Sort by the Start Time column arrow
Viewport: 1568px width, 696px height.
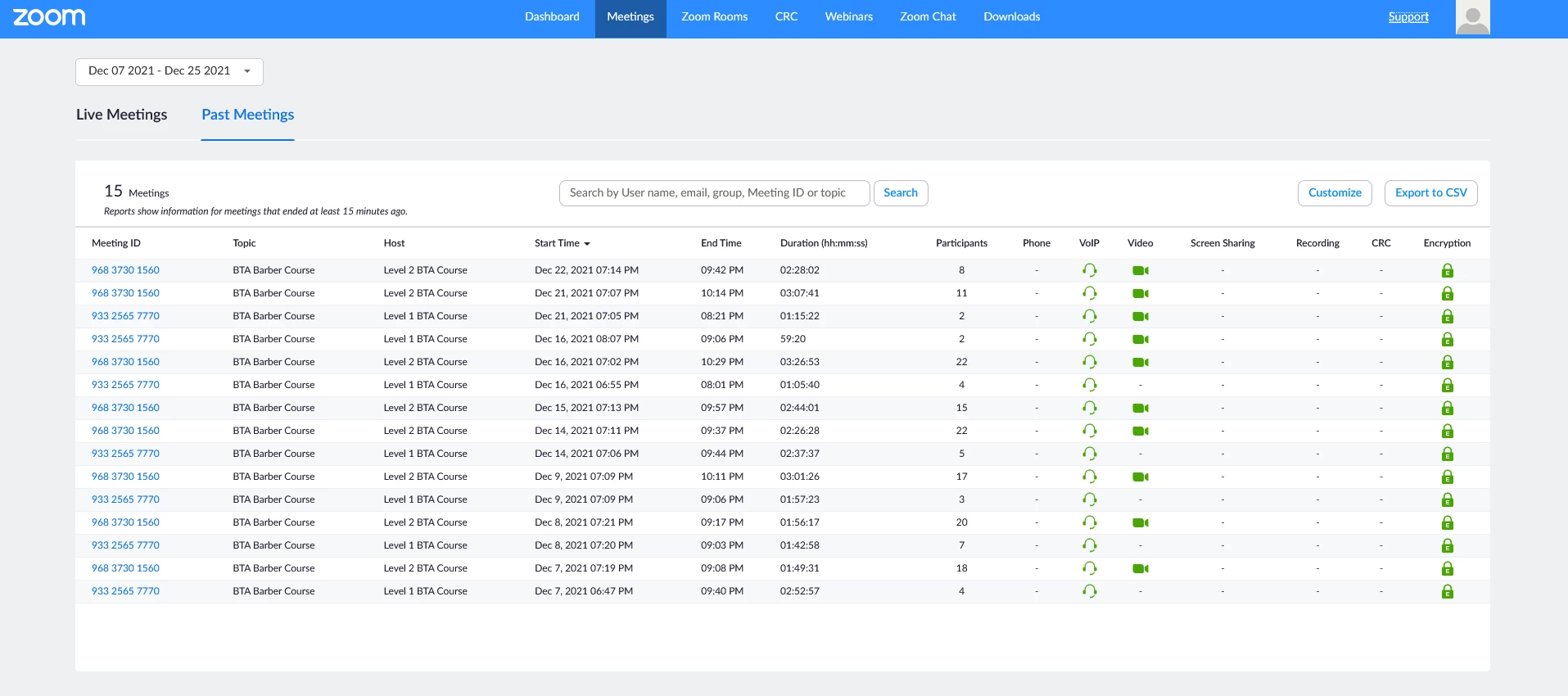click(587, 244)
